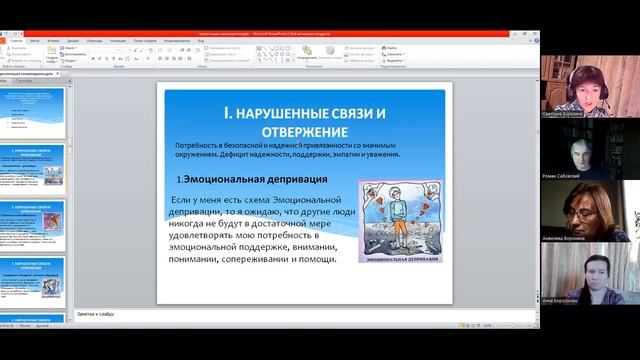Screen dimensions: 640x360
Task: Switch to the Вставка ribbon tab
Action: pyautogui.click(x=53, y=41)
